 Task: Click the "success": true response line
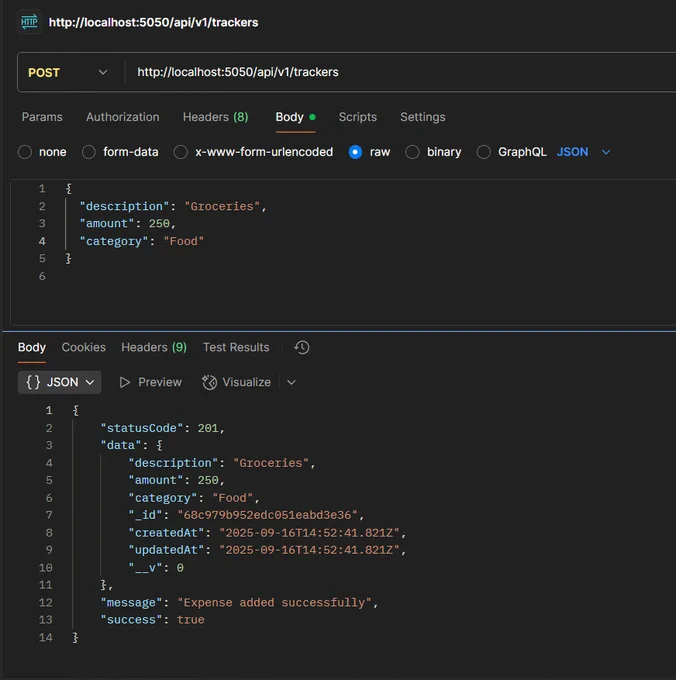point(152,620)
